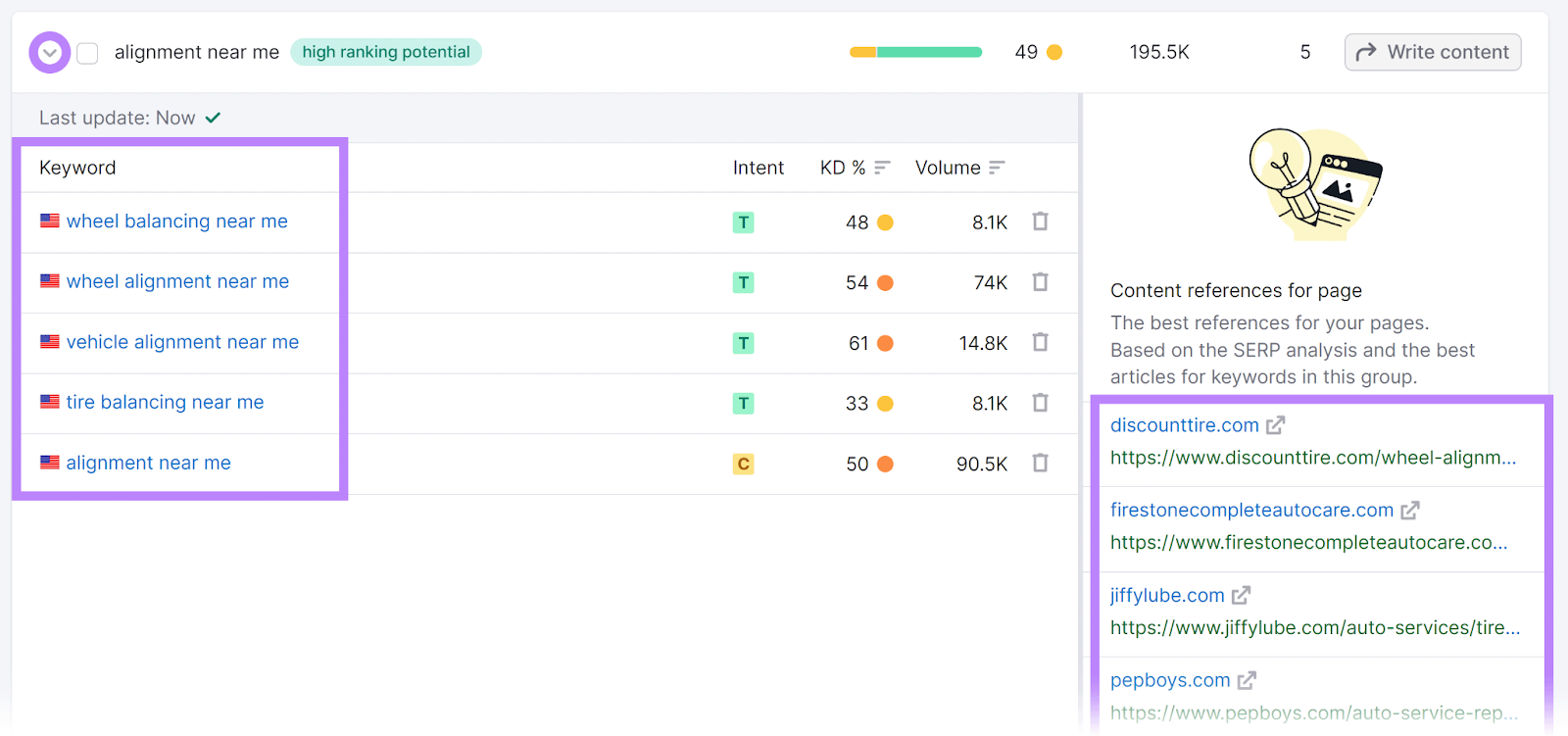This screenshot has height=736, width=1568.
Task: Open jiffylube.com external link icon
Action: (x=1241, y=596)
